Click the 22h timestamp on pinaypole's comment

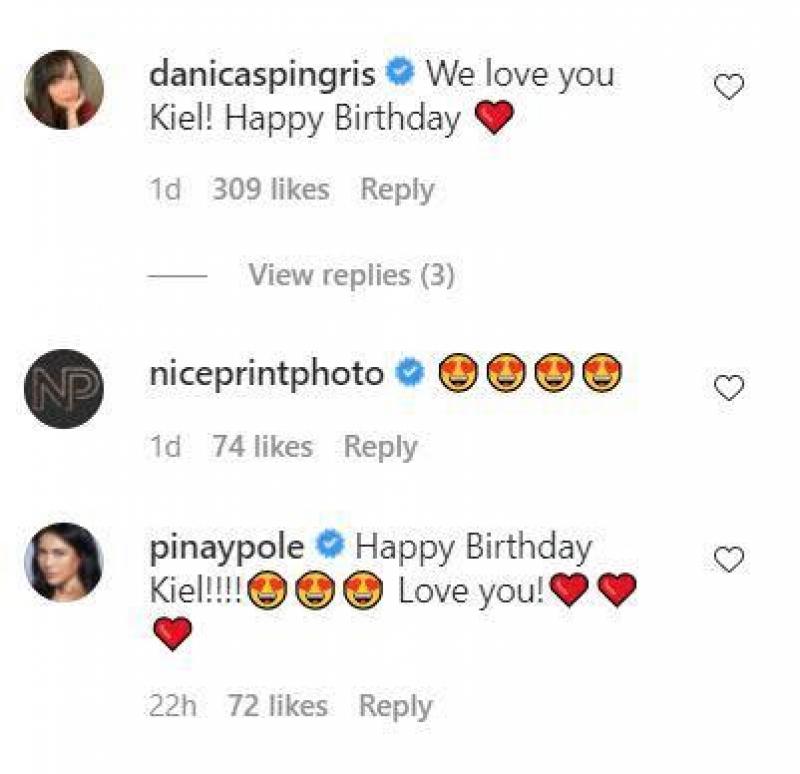(x=172, y=706)
